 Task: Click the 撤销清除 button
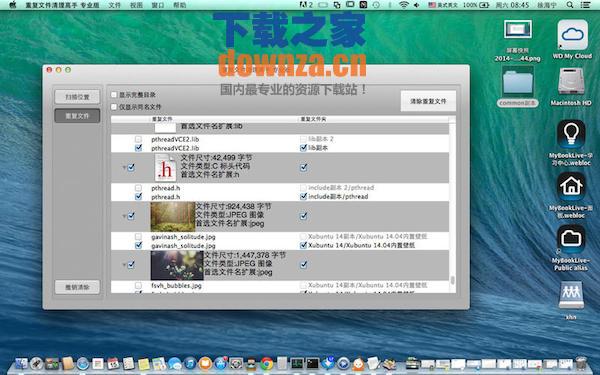[x=77, y=287]
